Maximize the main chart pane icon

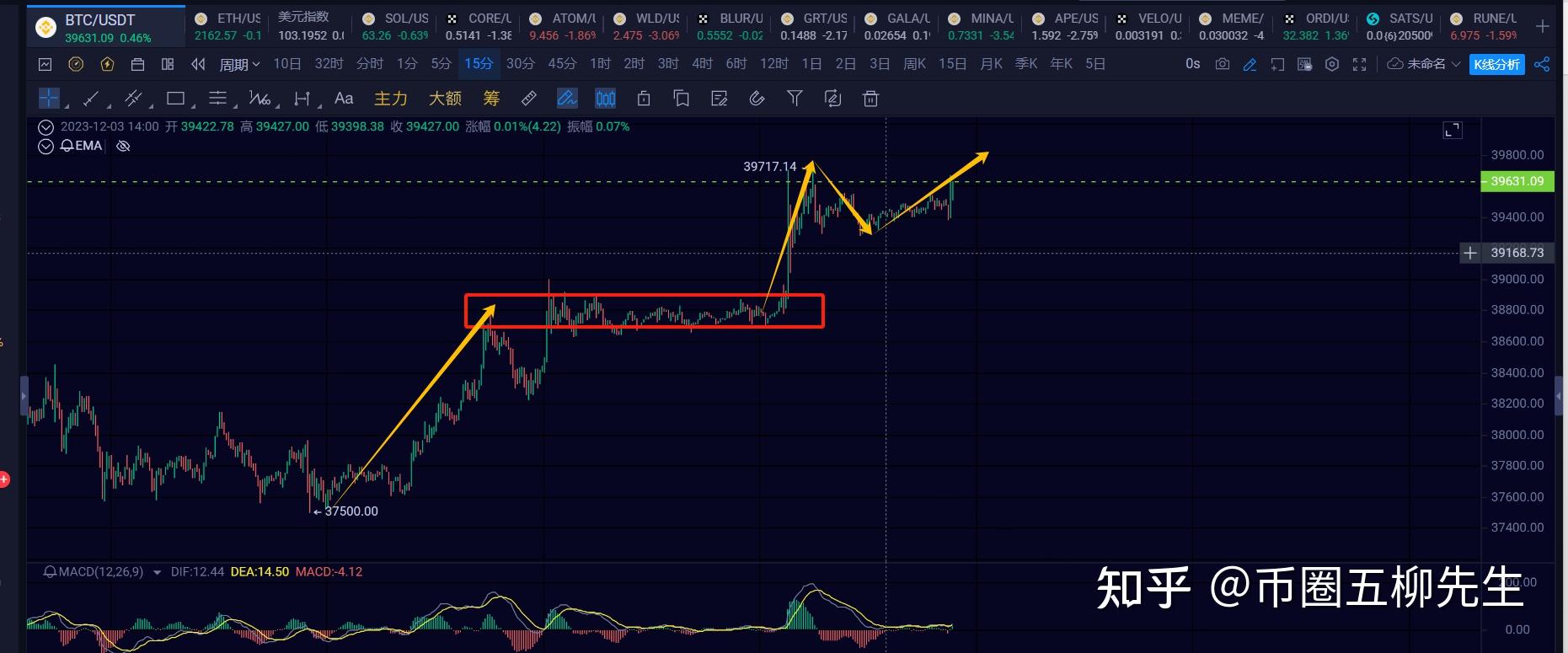(1453, 130)
